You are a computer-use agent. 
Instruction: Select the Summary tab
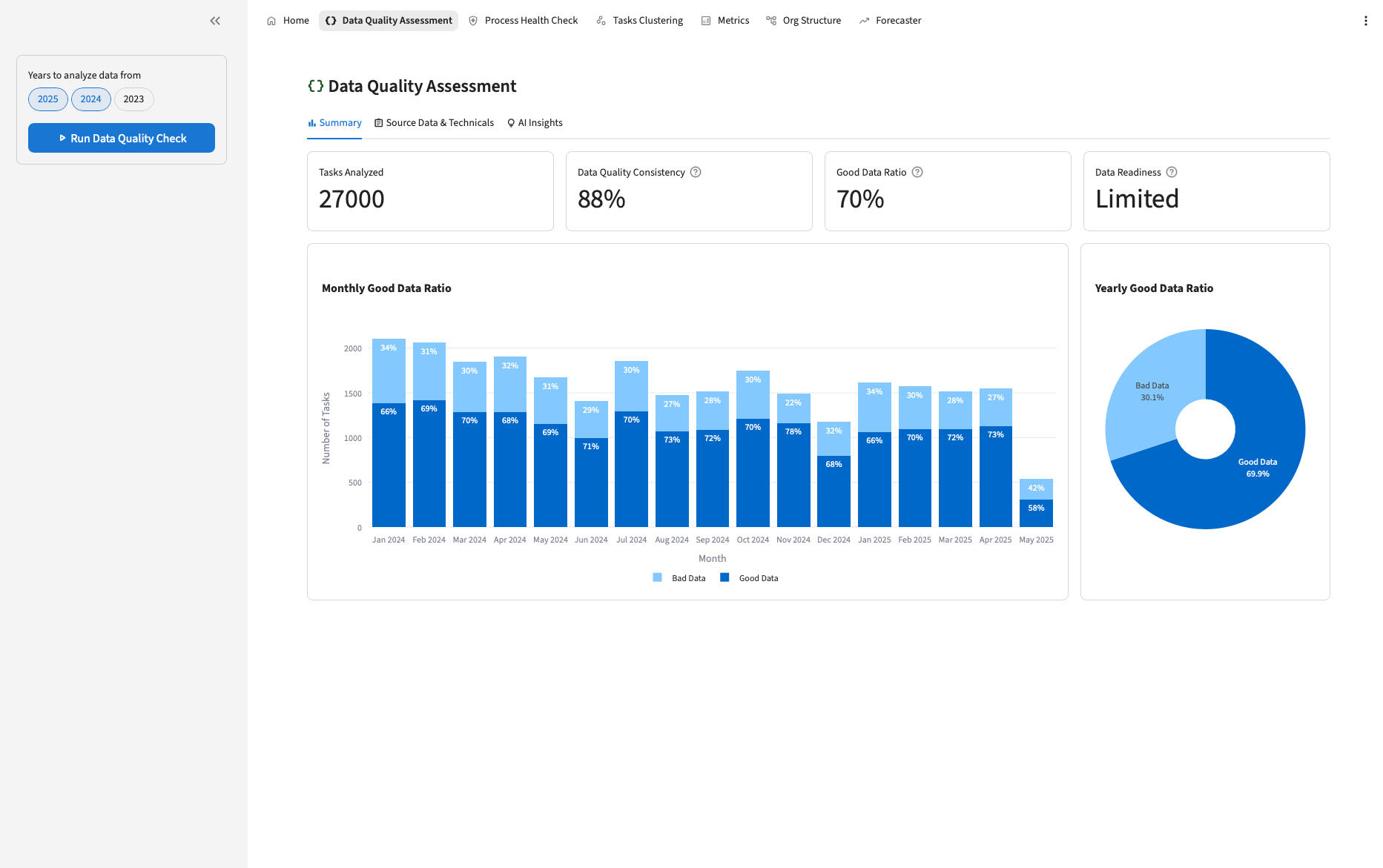click(334, 123)
